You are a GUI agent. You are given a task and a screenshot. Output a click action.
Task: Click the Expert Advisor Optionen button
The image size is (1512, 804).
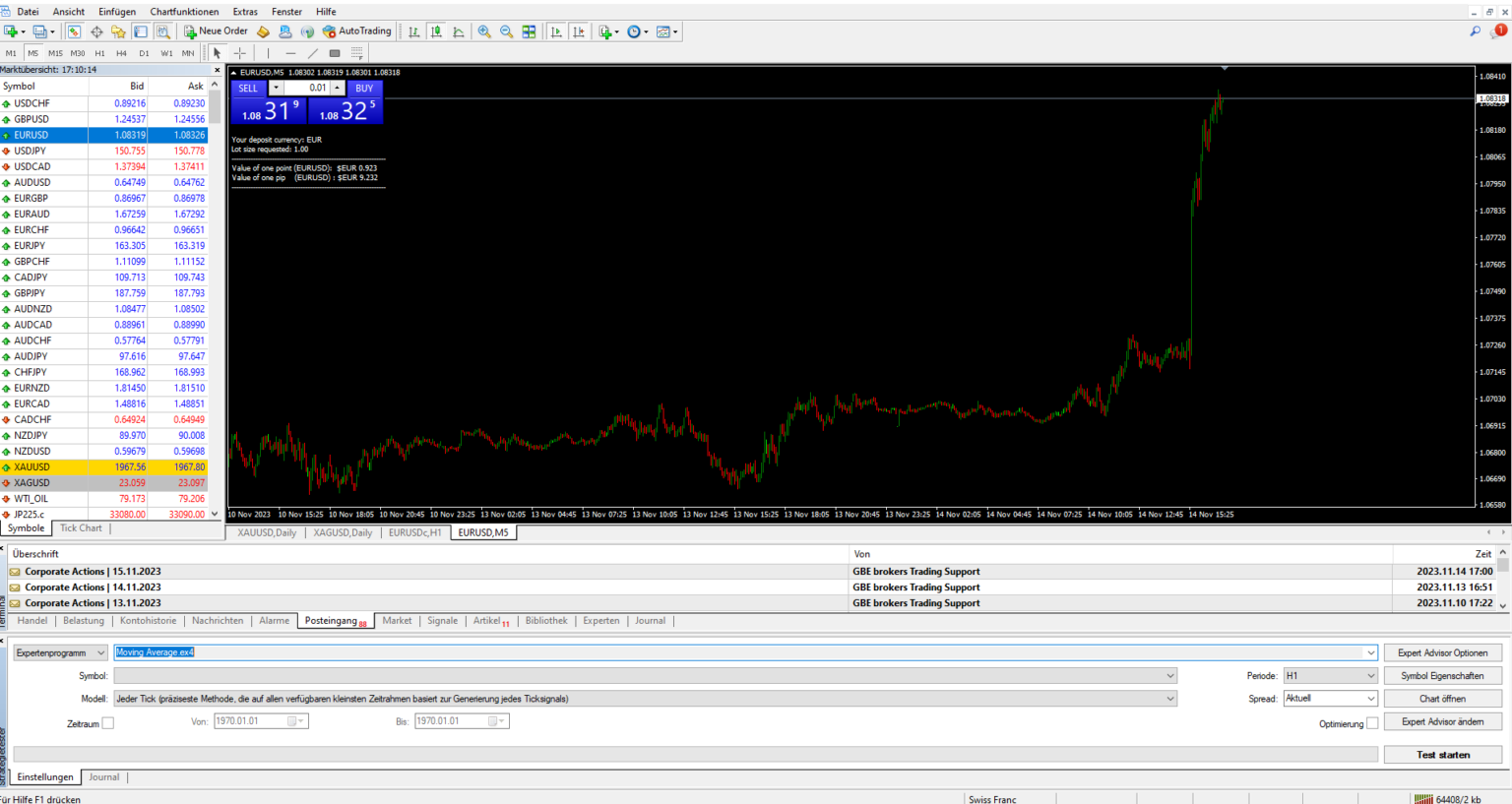pos(1442,651)
